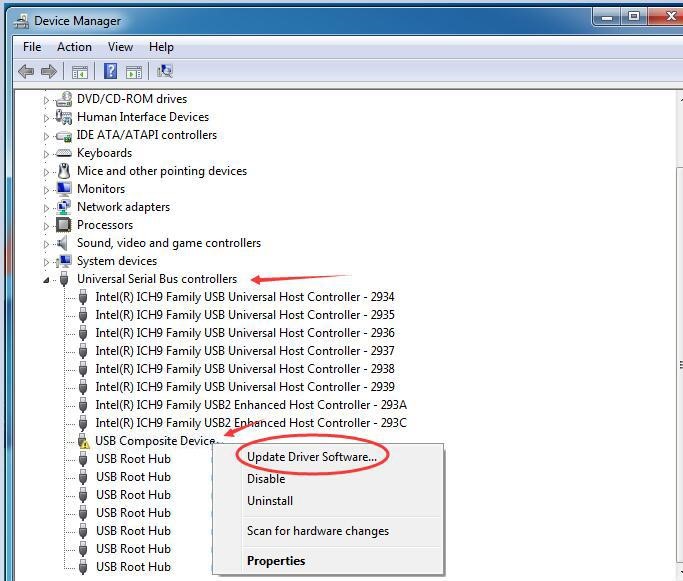Image resolution: width=683 pixels, height=581 pixels.
Task: Click the Universal Serial Bus controllers plug icon
Action: pos(64,279)
